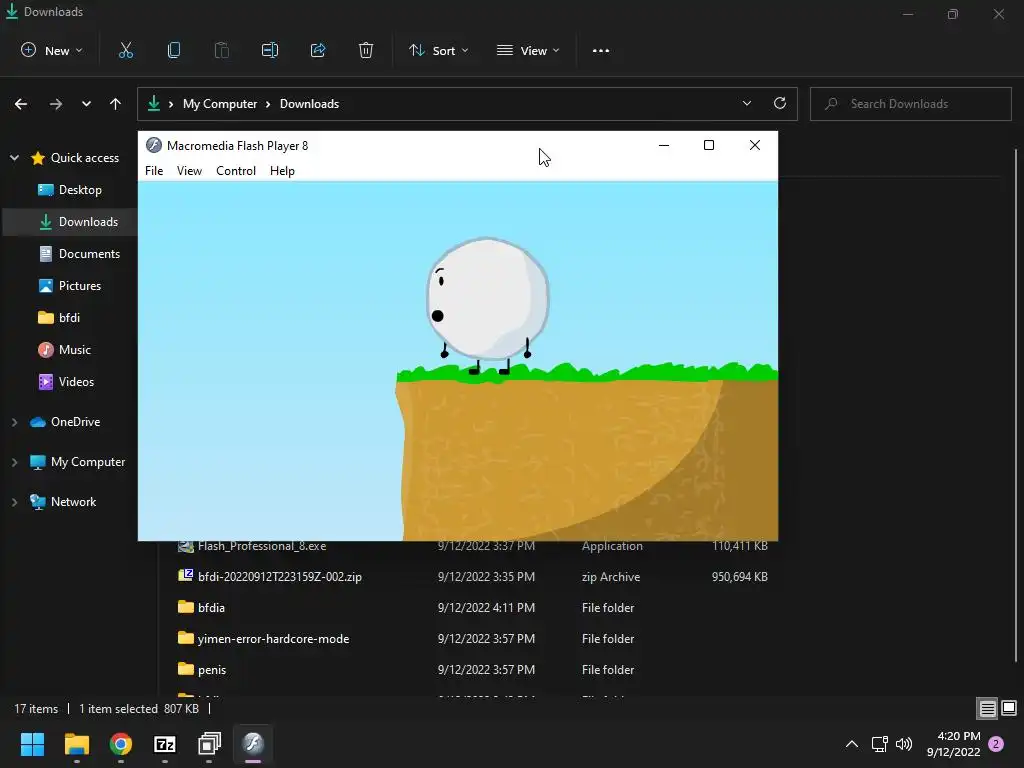1024x768 pixels.
Task: Refresh the Downloads folder view
Action: 780,103
